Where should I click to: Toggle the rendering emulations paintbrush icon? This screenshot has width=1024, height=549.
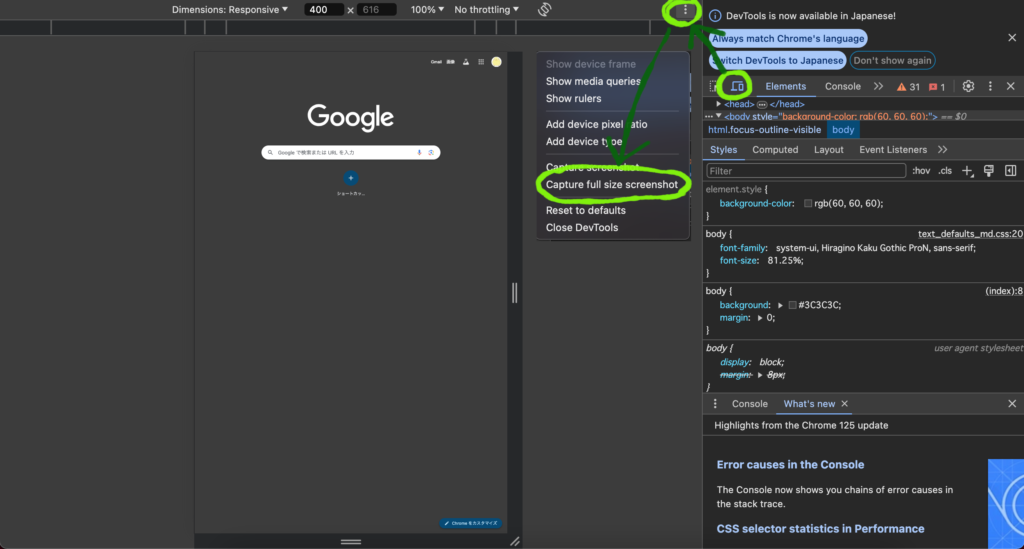989,171
